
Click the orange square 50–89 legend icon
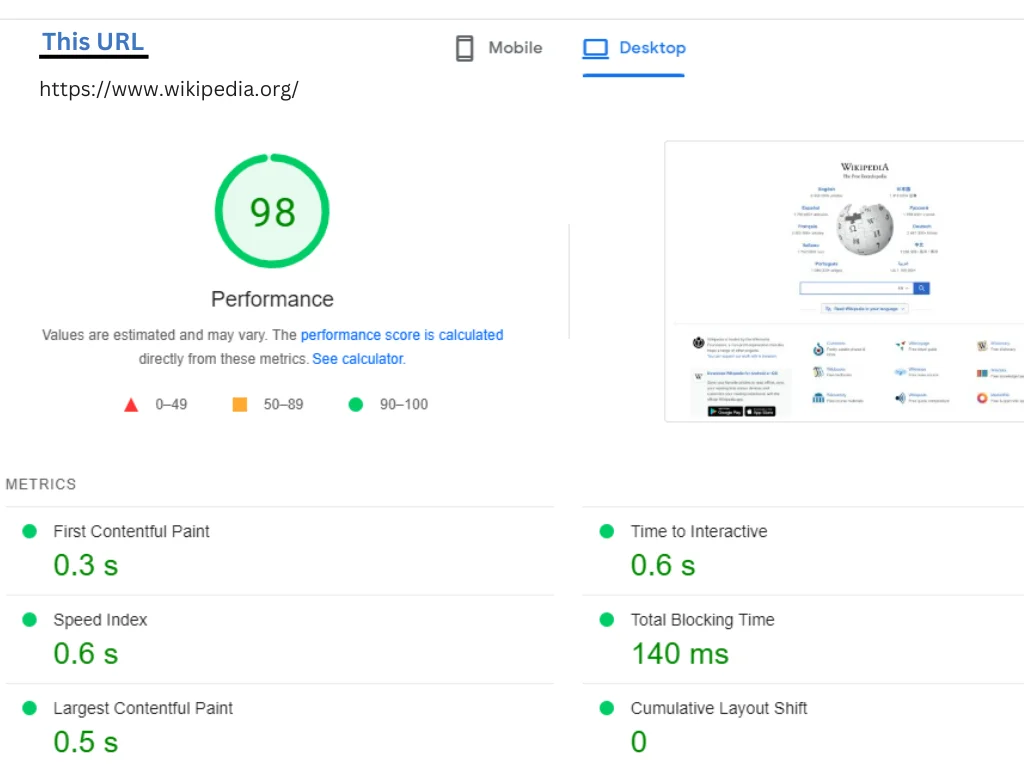240,404
